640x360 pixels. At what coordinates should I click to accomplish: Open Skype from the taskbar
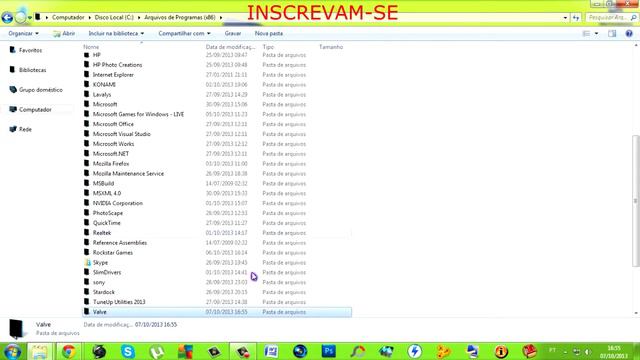click(127, 351)
